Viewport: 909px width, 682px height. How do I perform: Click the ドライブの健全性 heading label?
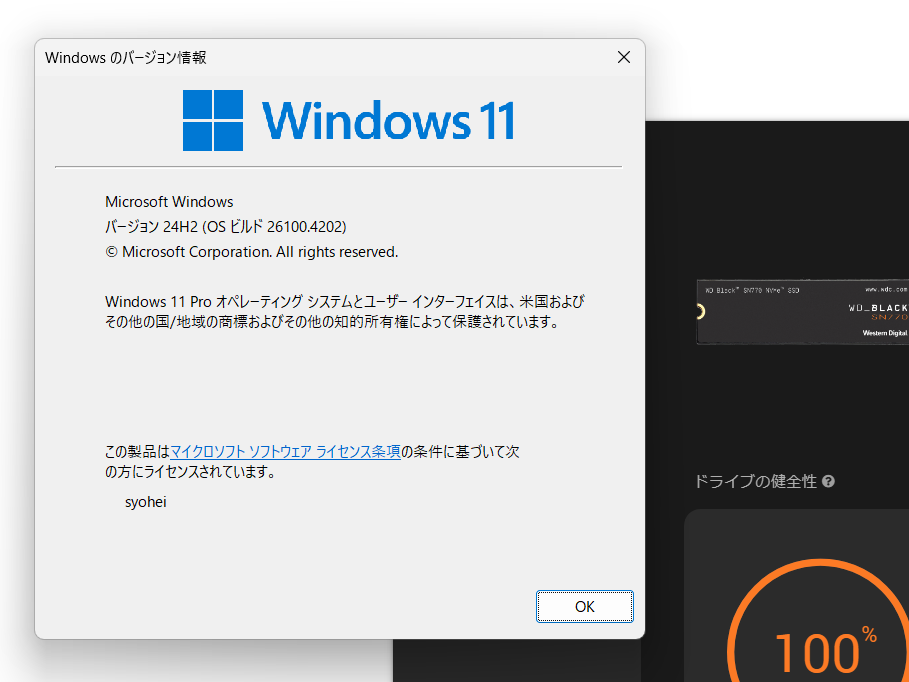755,481
